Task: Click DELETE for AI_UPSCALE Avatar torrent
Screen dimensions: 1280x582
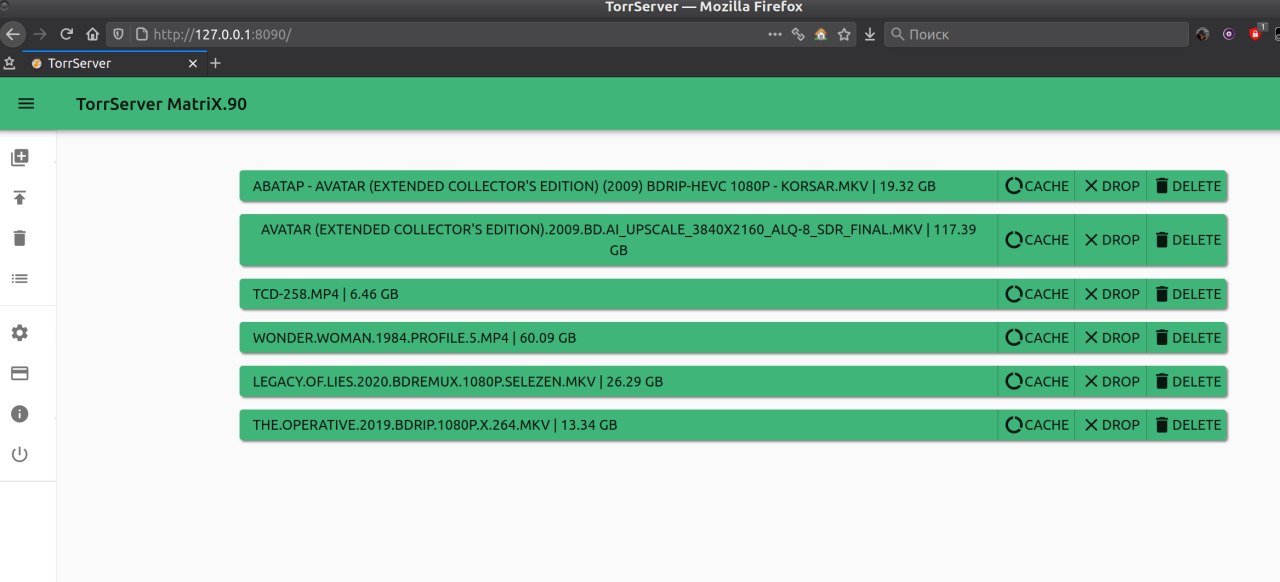Action: click(x=1187, y=240)
